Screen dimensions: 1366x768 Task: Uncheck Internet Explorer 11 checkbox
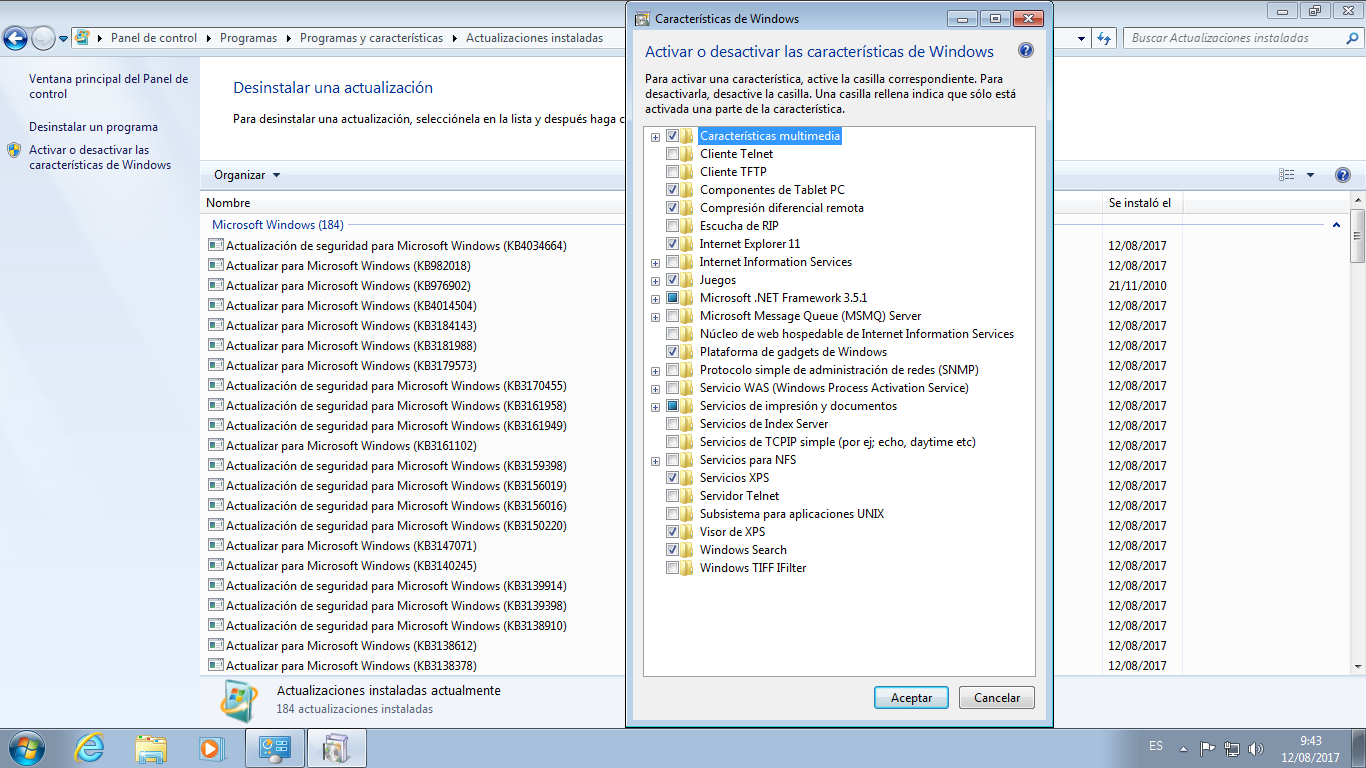672,244
